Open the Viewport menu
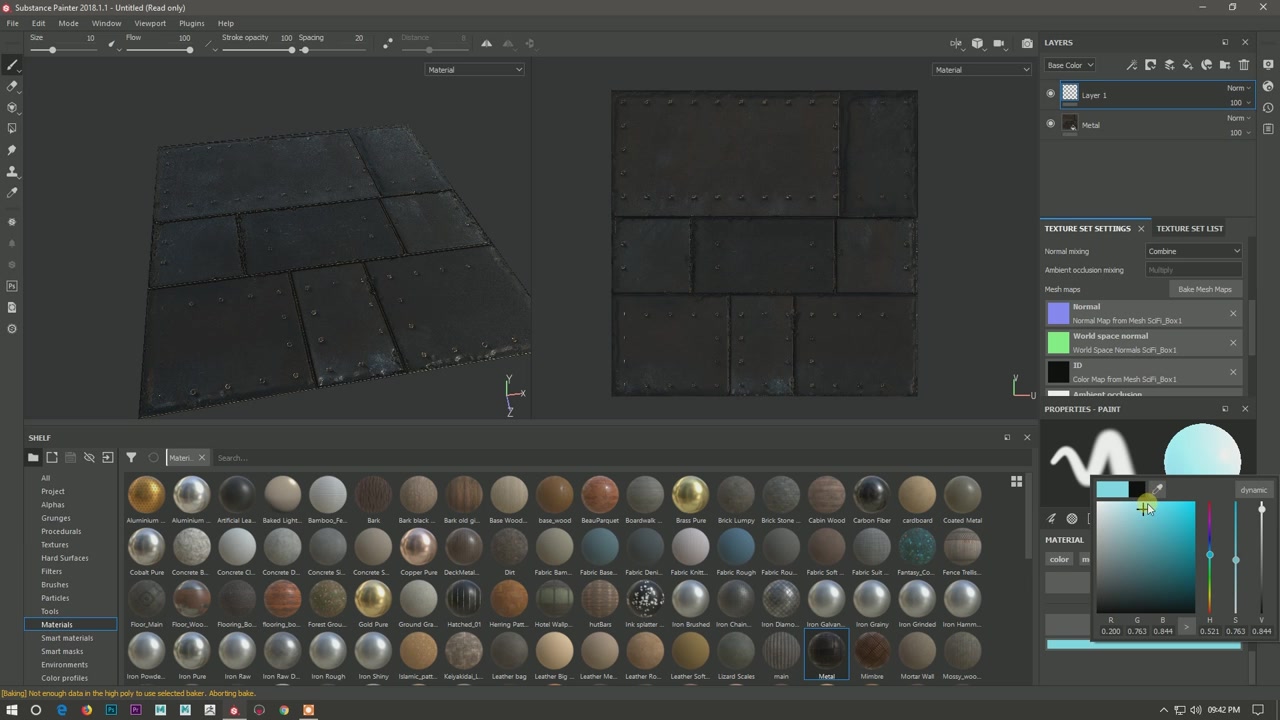The width and height of the screenshot is (1280, 720). (x=150, y=23)
